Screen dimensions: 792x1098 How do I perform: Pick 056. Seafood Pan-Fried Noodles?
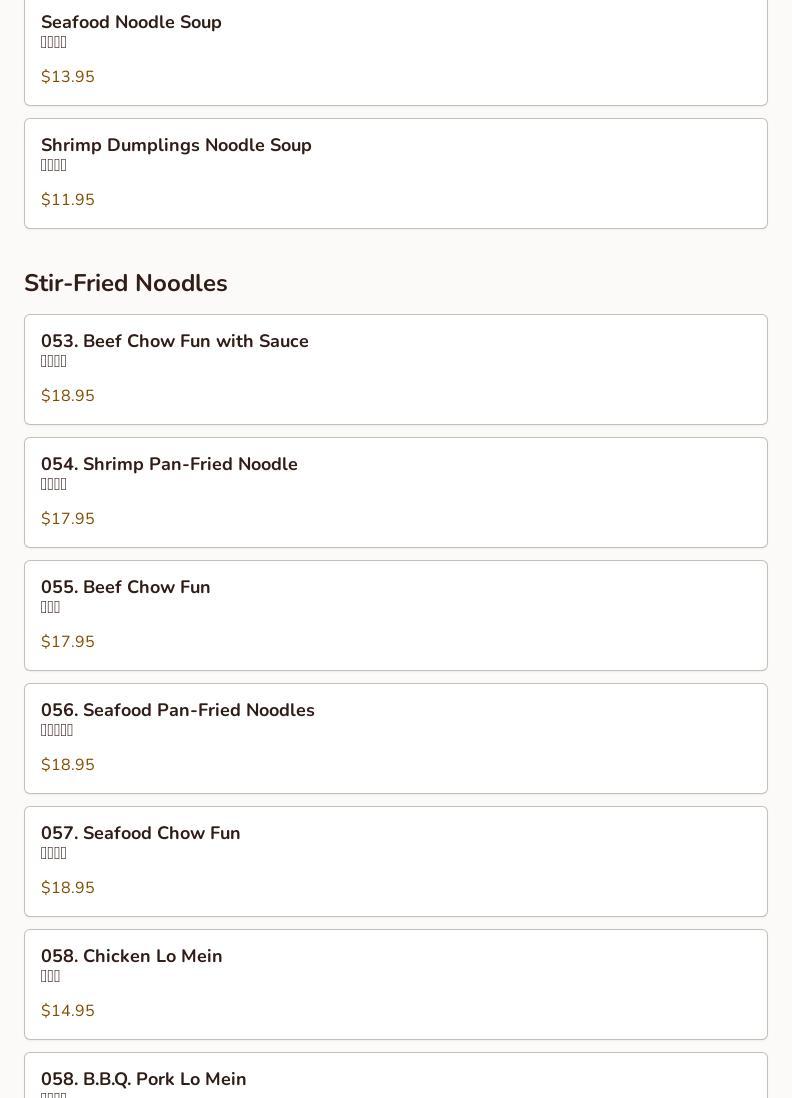click(x=178, y=710)
